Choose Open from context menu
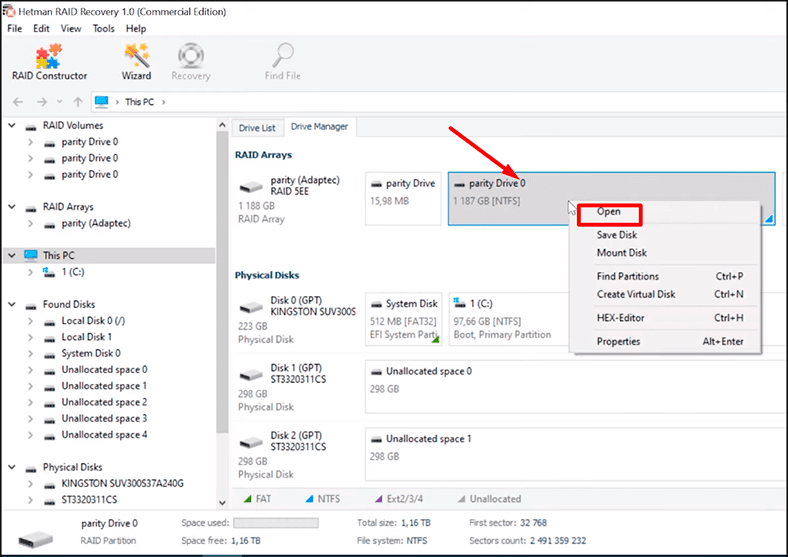Viewport: 788px width, 557px height. point(609,212)
